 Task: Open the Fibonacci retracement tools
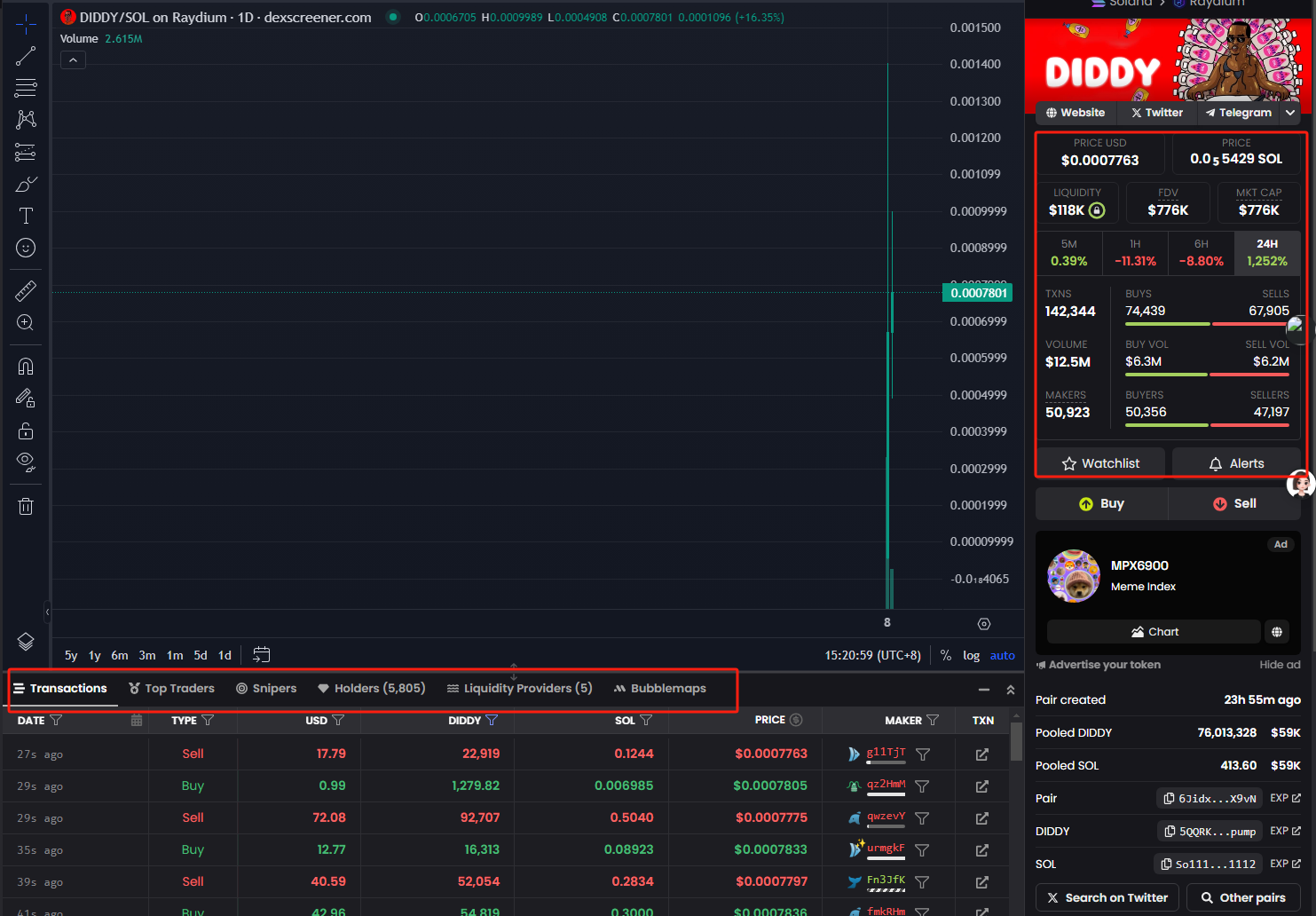[26, 88]
